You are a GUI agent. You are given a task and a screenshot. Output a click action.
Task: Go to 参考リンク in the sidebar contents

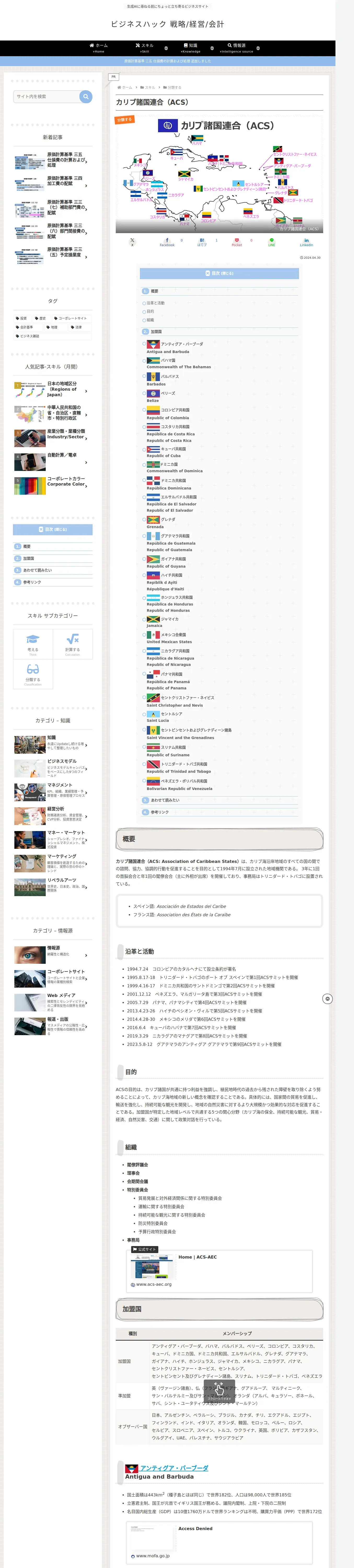tap(53, 582)
